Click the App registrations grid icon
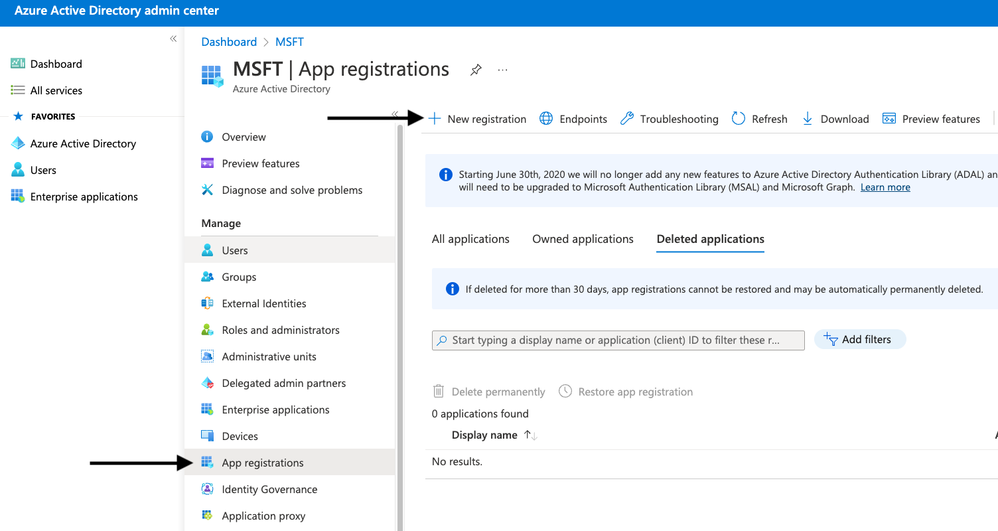 [207, 462]
